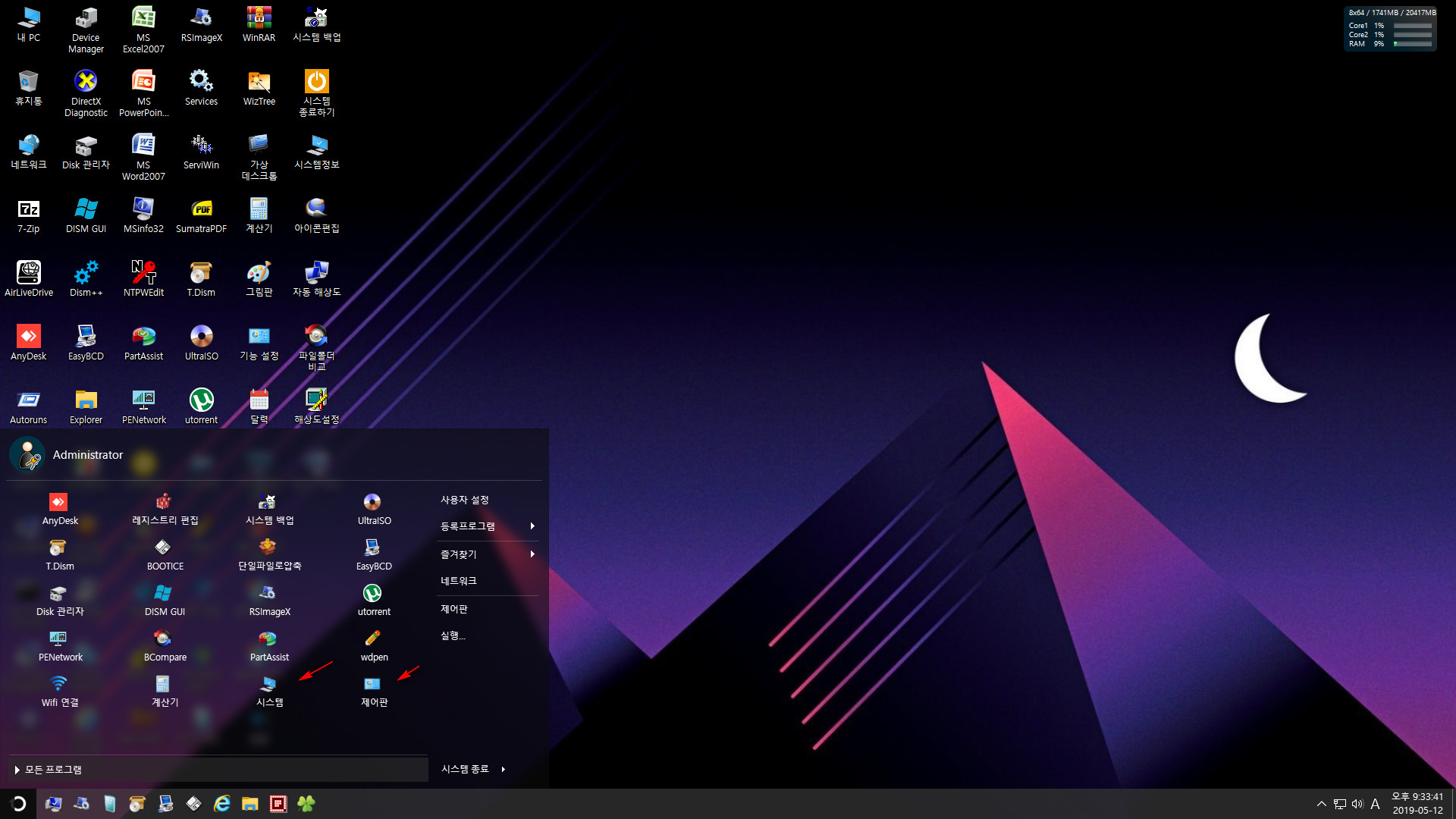Open the 내 PC desktop icon

(29, 24)
